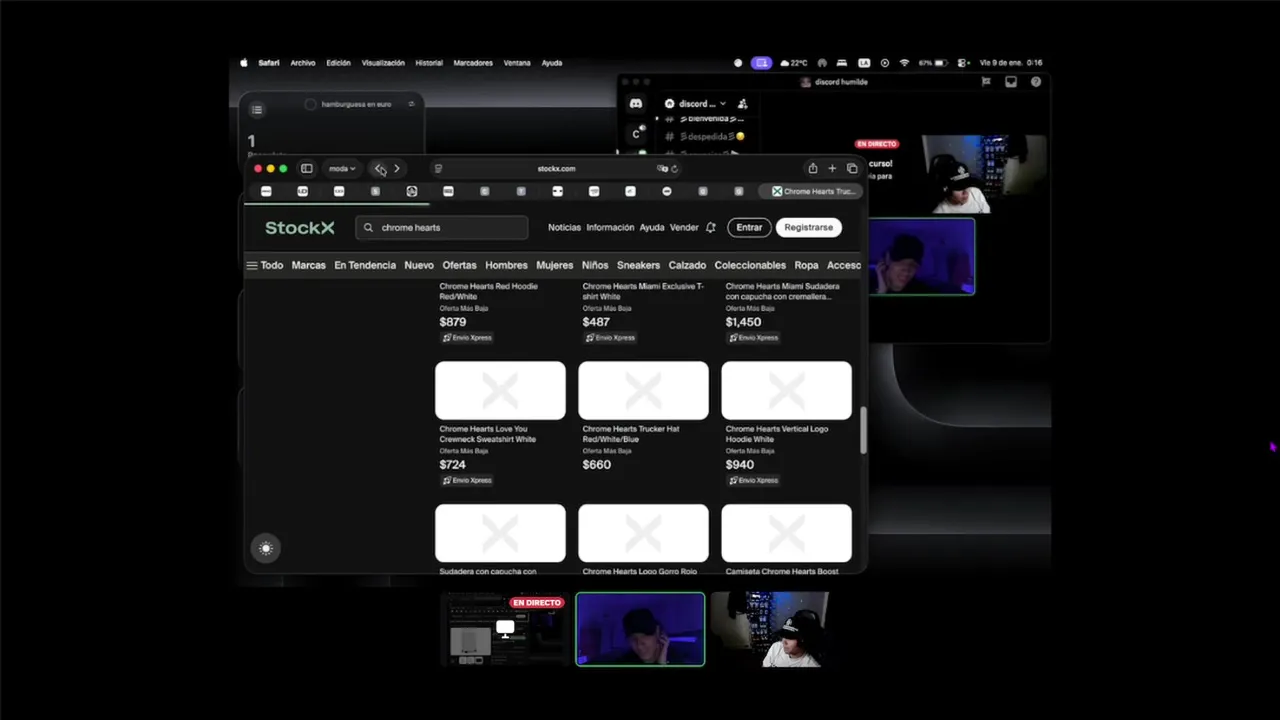Open a new Safari tab
This screenshot has width=1280, height=720.
[832, 169]
